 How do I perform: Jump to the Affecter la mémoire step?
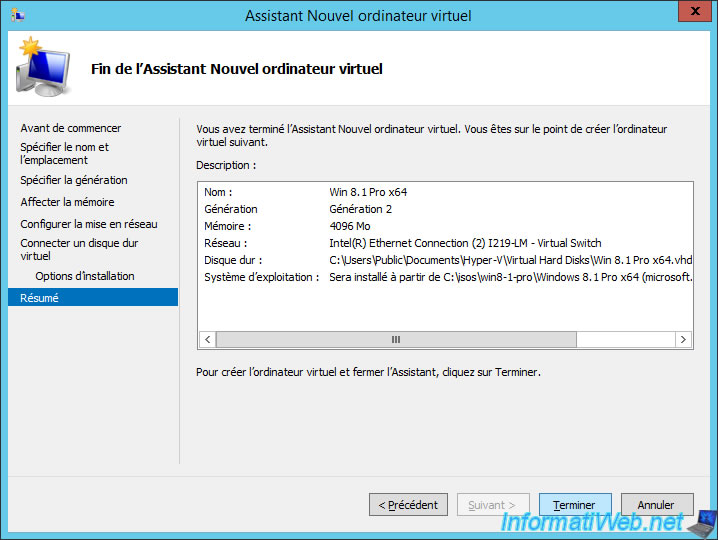pyautogui.click(x=67, y=202)
